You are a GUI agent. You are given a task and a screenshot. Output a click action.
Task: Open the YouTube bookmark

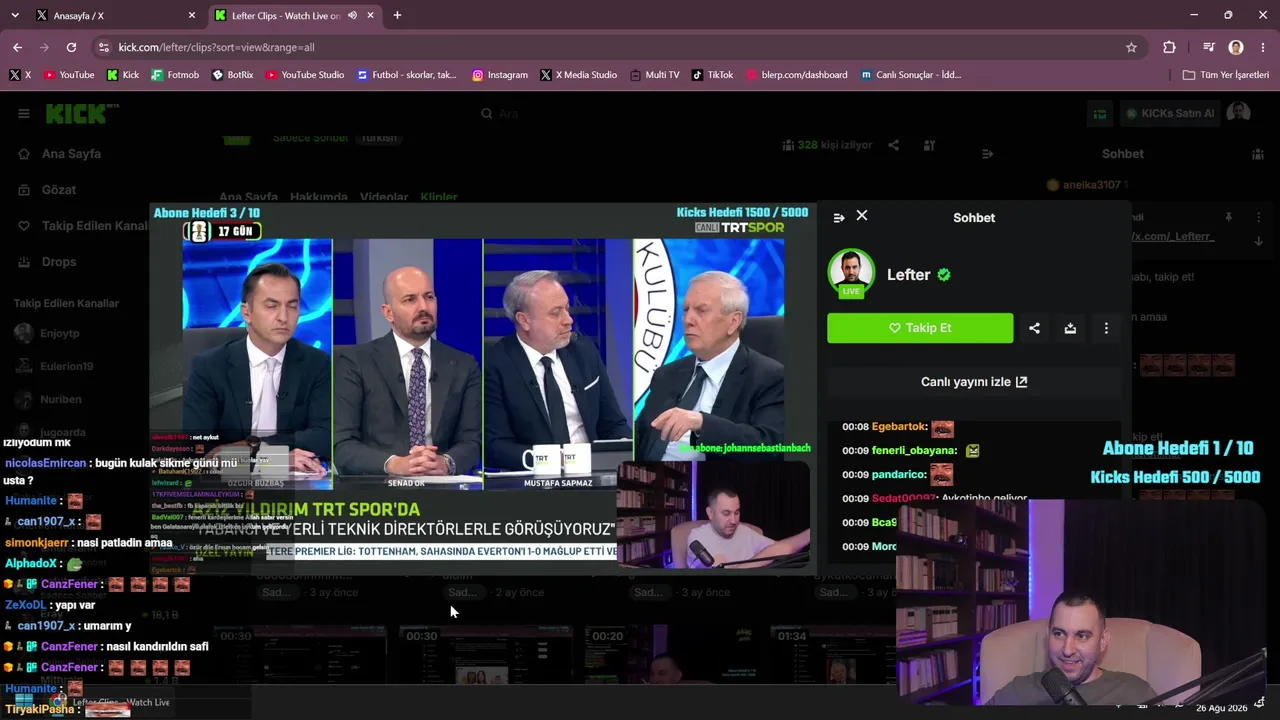[68, 75]
